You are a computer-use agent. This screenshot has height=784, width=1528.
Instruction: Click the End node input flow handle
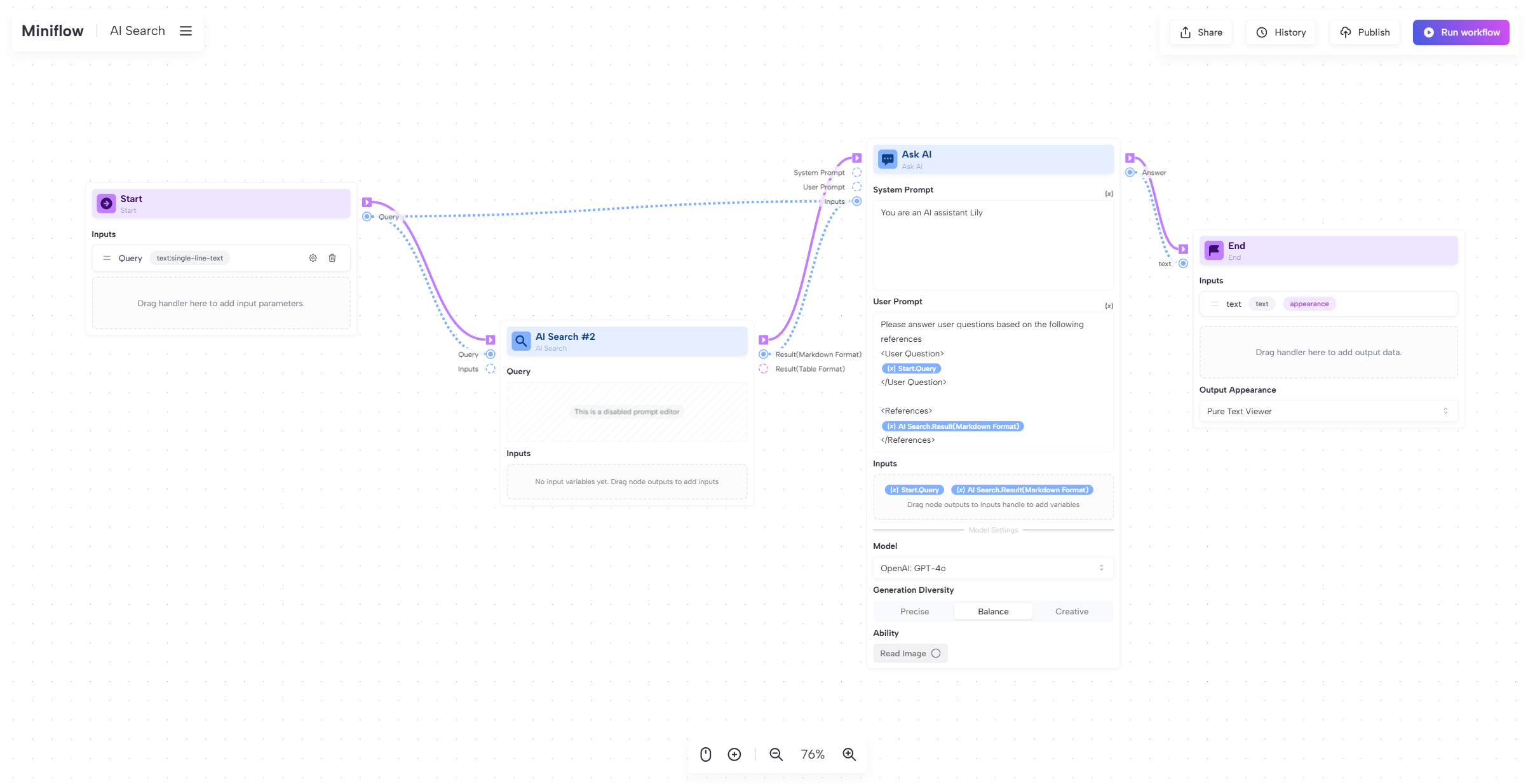(1183, 249)
